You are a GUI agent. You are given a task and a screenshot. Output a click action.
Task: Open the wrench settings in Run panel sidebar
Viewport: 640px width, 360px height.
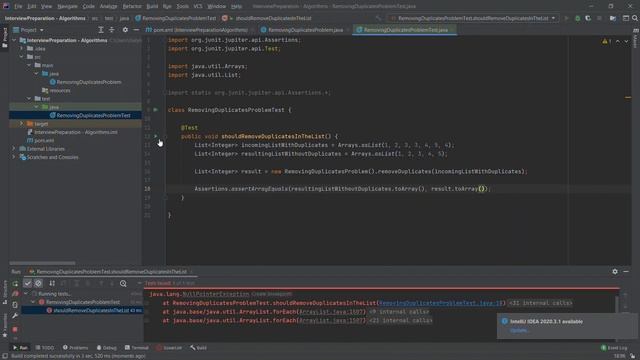[15, 316]
